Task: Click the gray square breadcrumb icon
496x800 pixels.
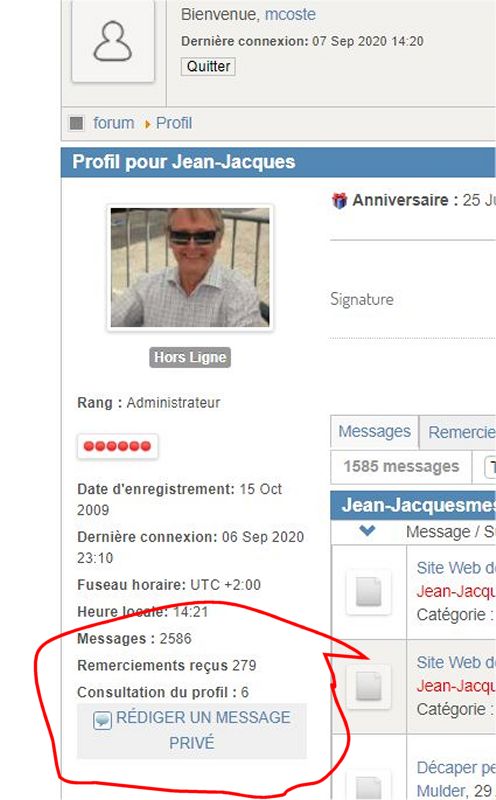Action: click(76, 123)
